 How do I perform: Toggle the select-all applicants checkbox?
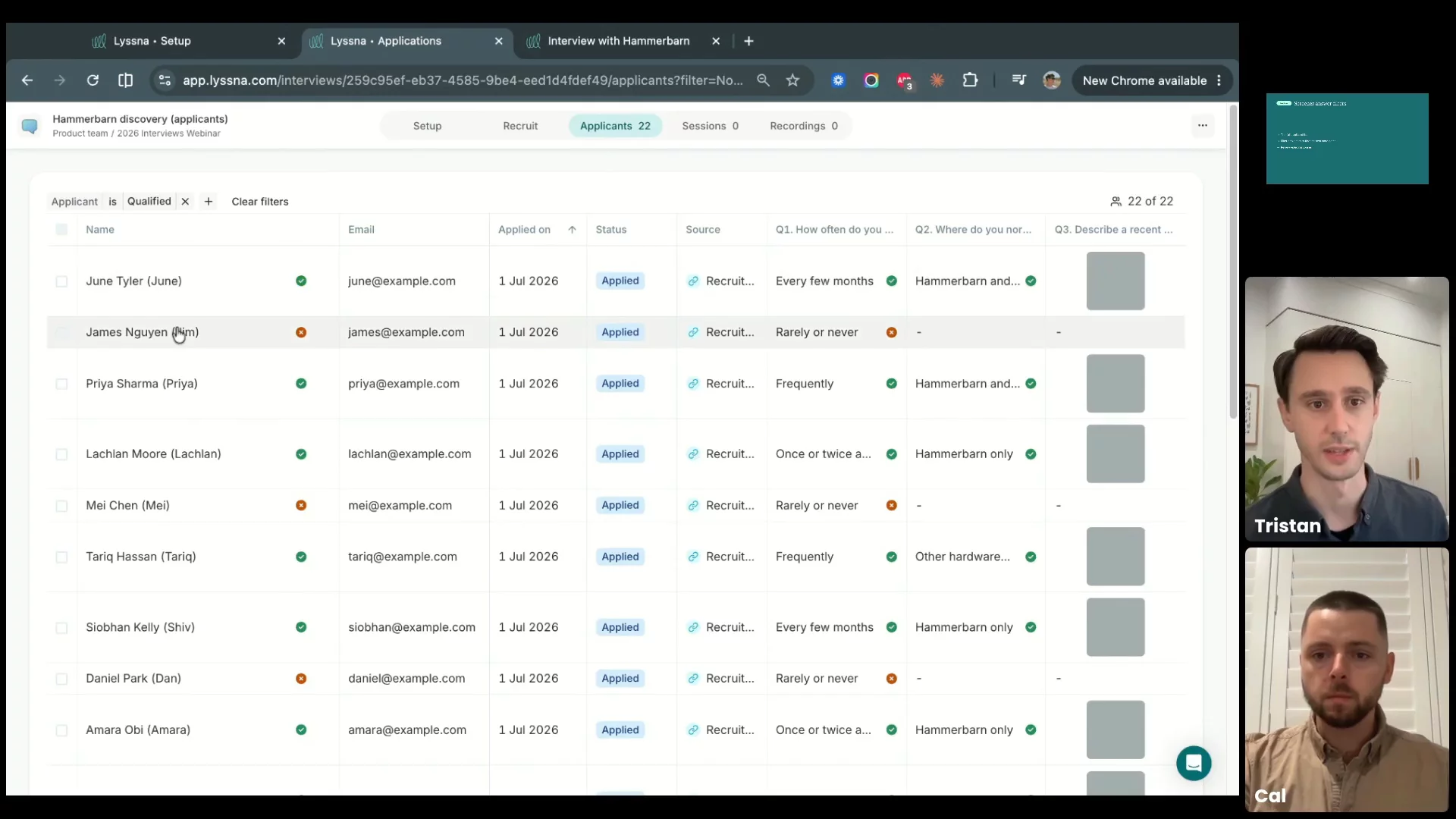61,230
